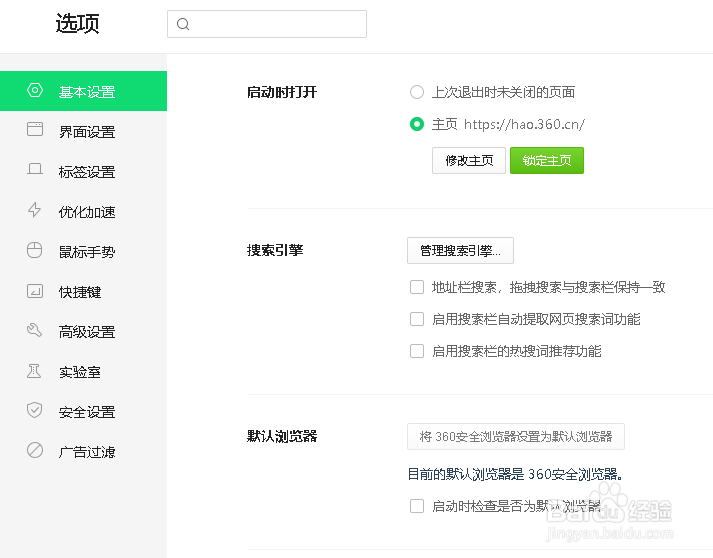Select the homepage hao.360.cn radio option
713x558 pixels.
coord(417,124)
